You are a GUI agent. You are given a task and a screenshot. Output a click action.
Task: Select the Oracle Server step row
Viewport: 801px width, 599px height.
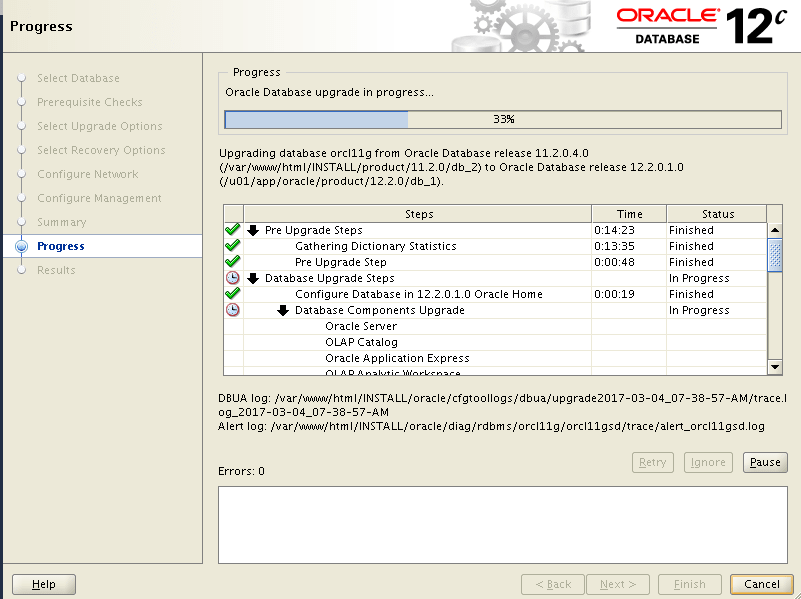tap(495, 326)
